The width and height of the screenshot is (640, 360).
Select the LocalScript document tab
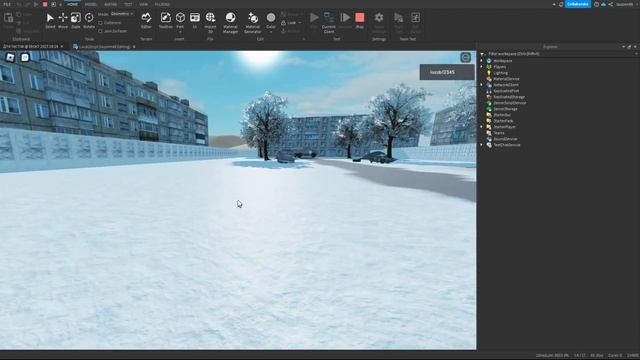(x=104, y=47)
